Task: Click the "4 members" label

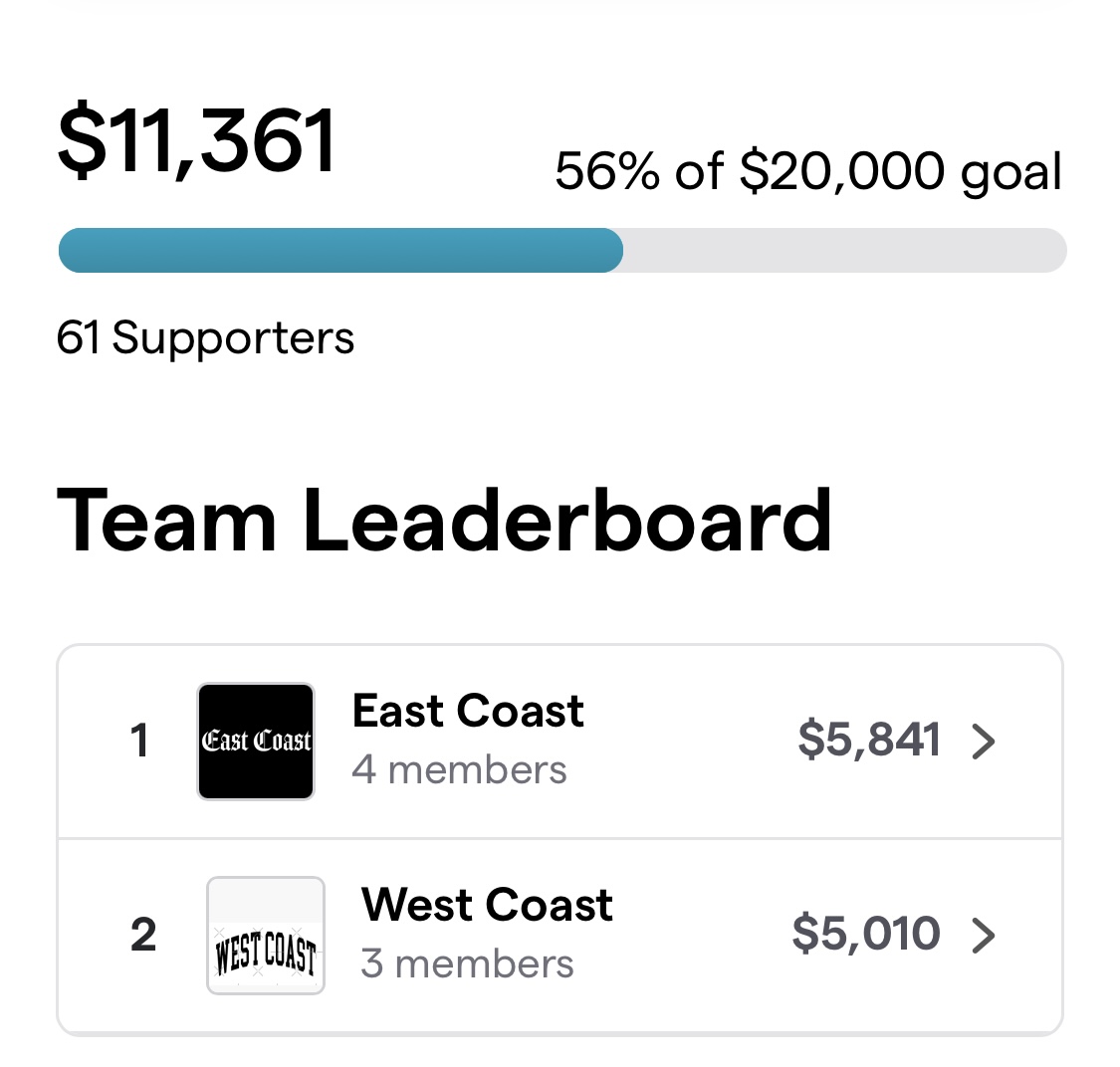Action: (x=459, y=770)
